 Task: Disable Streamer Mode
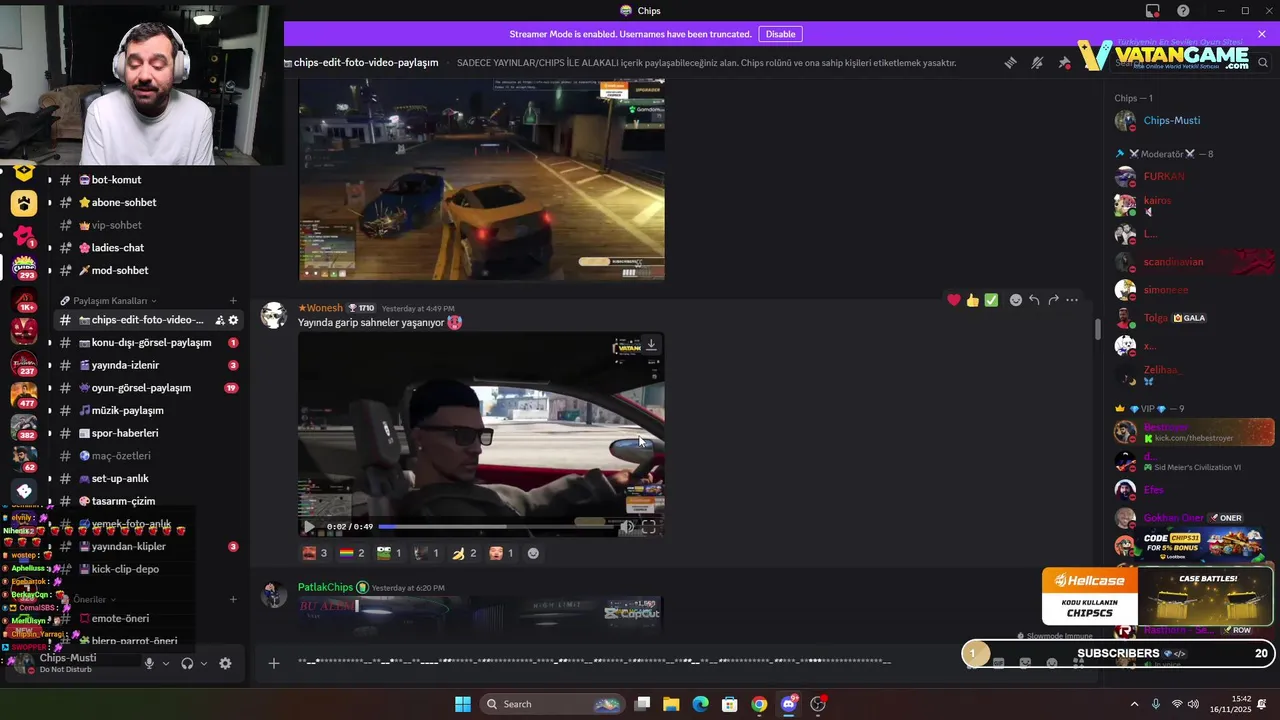[x=780, y=34]
